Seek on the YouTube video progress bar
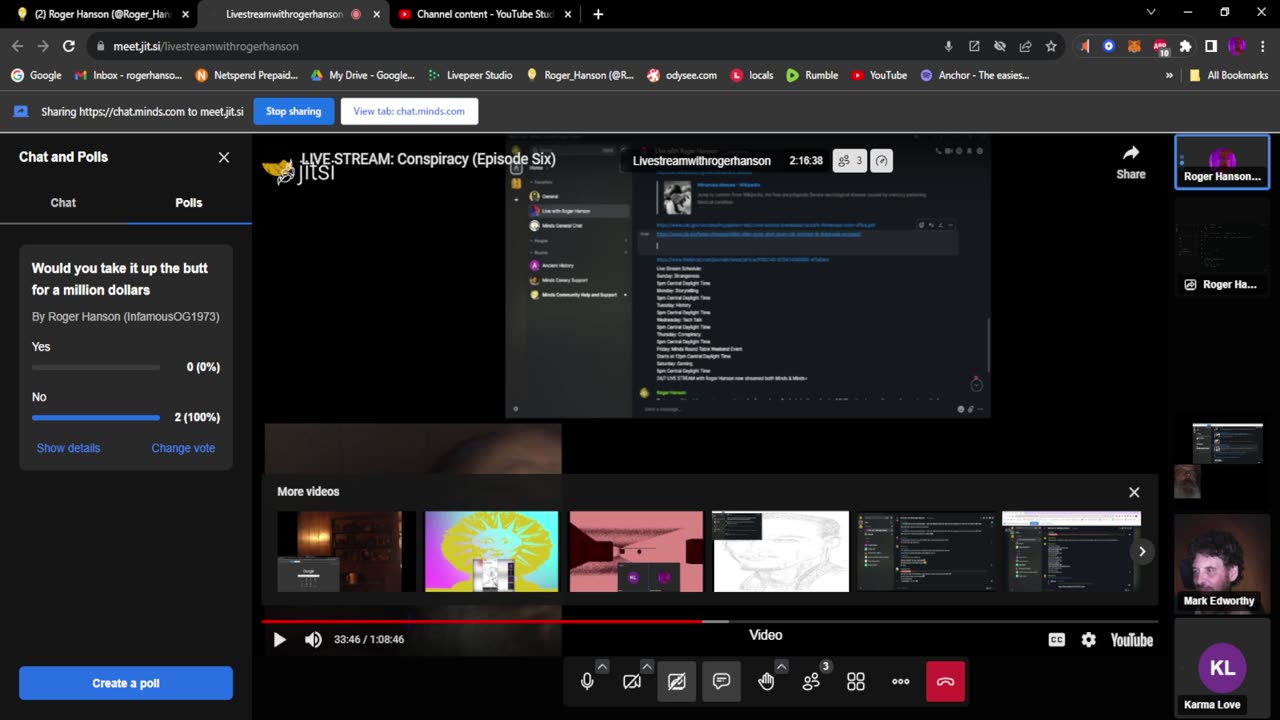 click(x=709, y=621)
